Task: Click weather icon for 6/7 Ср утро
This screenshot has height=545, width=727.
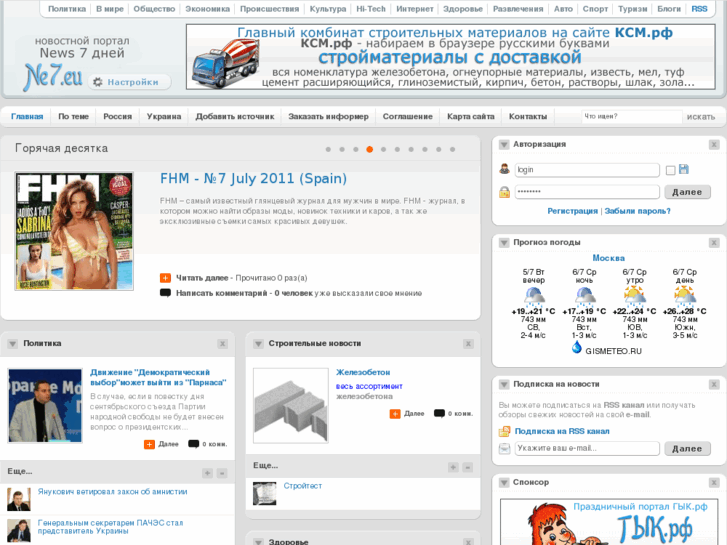Action: 635,295
